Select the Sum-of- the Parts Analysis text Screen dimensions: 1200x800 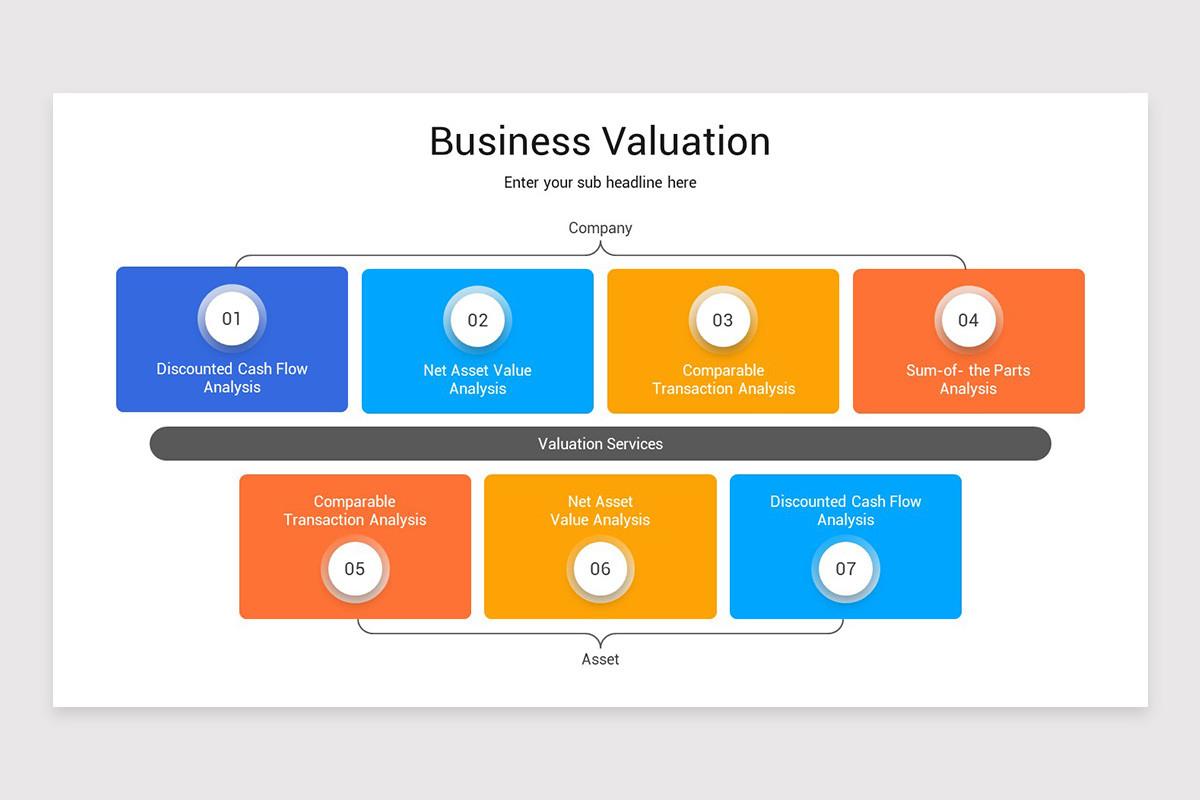point(968,379)
